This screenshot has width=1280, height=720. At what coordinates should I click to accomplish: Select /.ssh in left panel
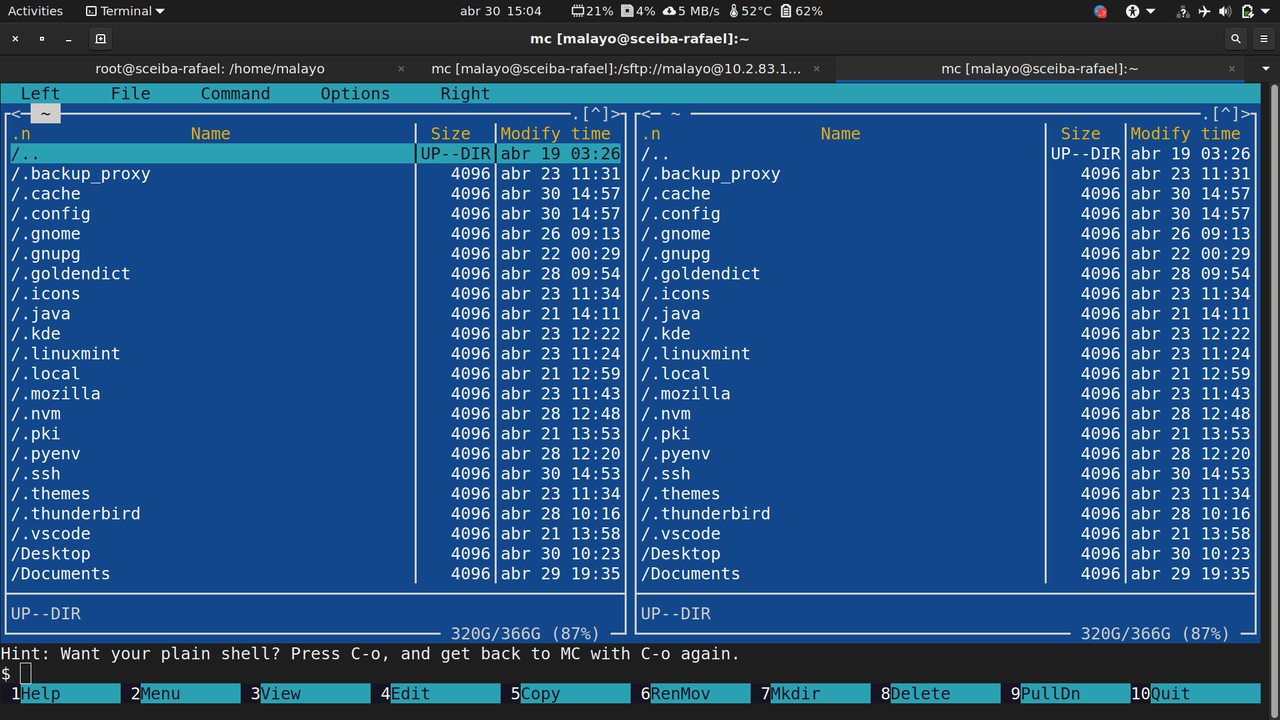tap(315, 474)
